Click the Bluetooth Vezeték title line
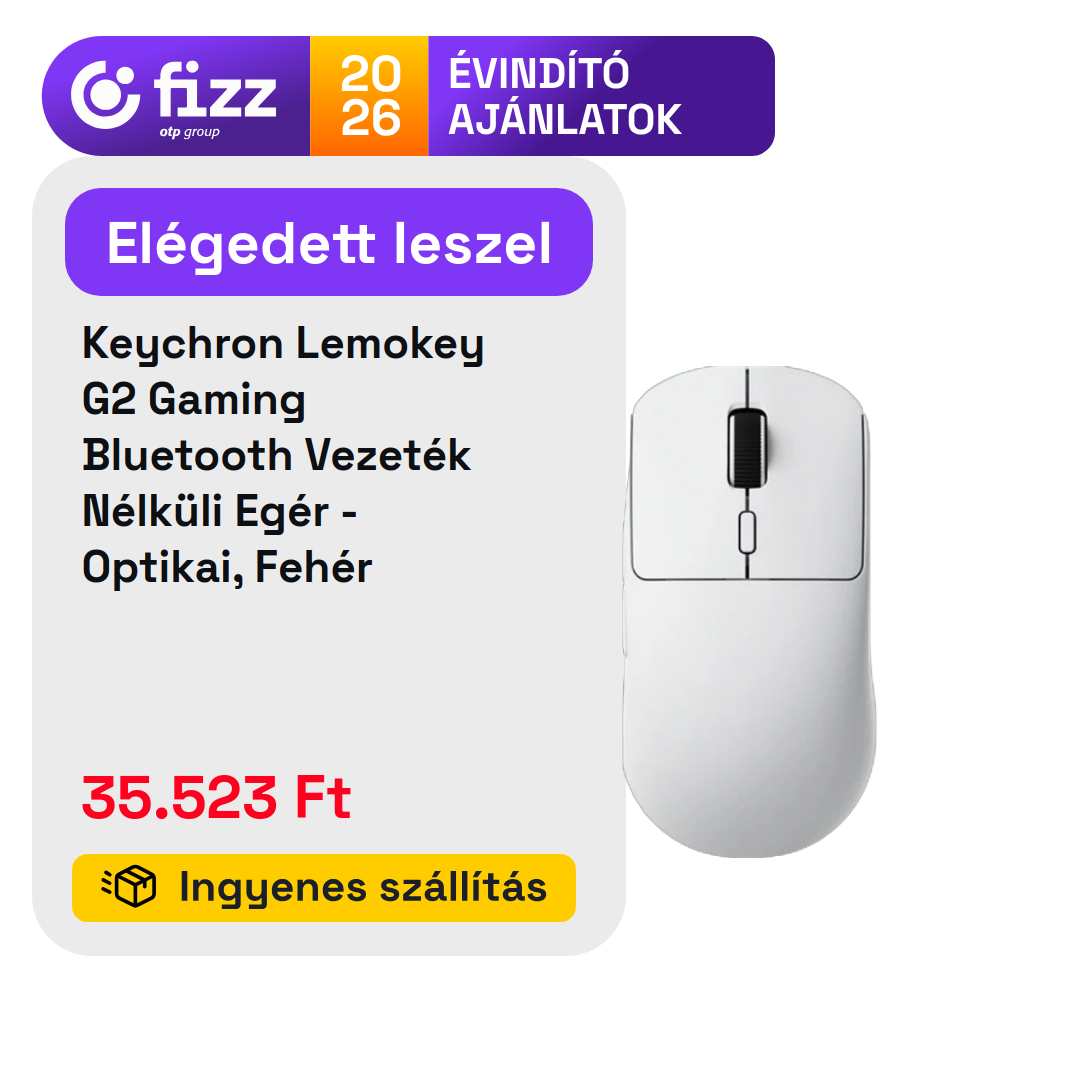The image size is (1080, 1080). [277, 455]
